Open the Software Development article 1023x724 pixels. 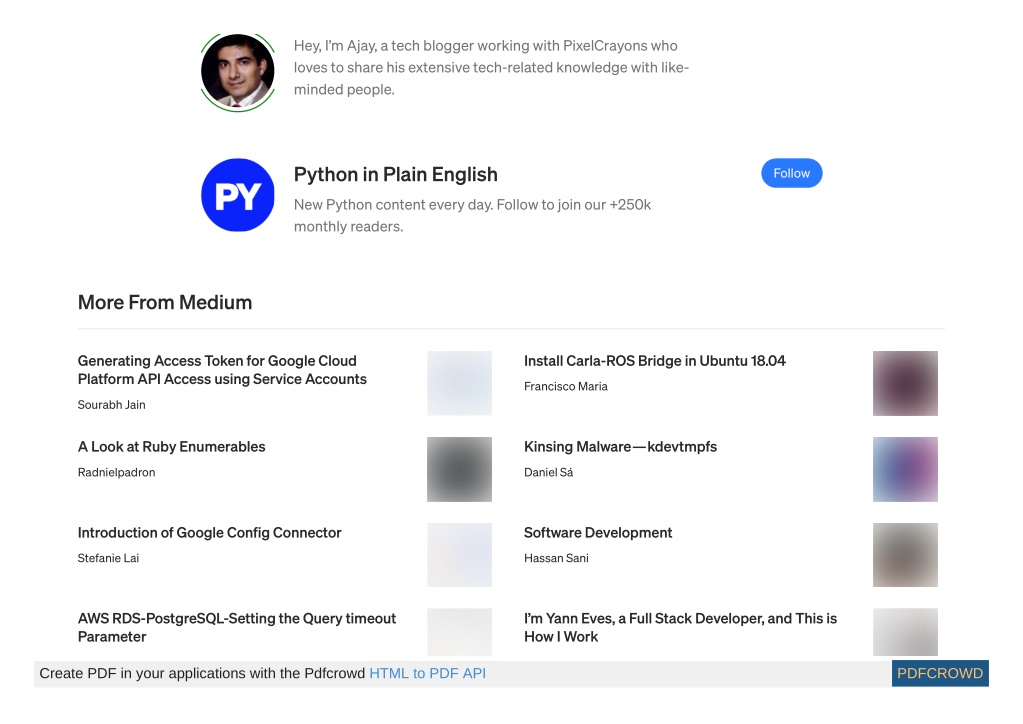(598, 533)
